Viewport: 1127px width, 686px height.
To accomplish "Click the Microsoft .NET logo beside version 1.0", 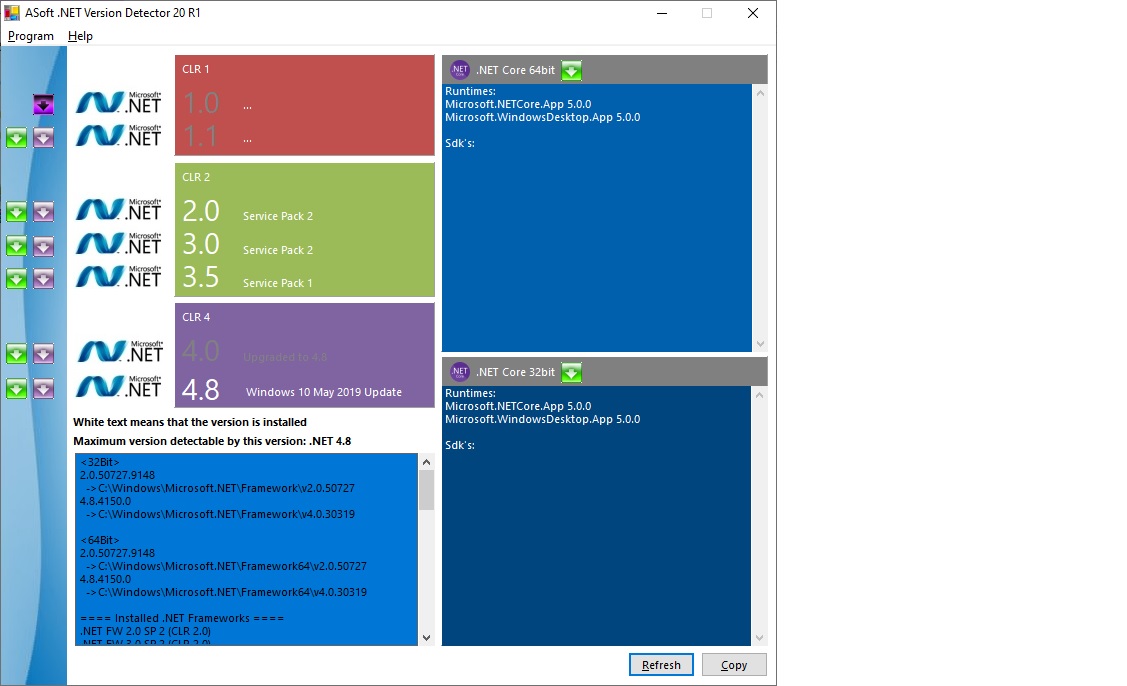I will (x=119, y=103).
